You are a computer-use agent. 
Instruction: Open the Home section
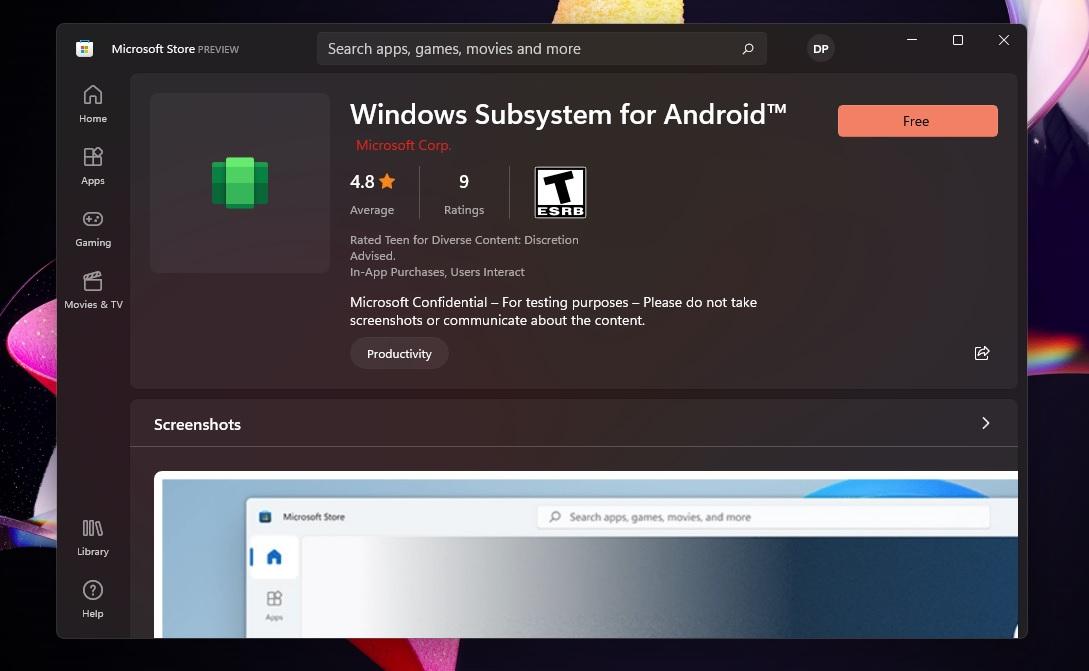(92, 103)
